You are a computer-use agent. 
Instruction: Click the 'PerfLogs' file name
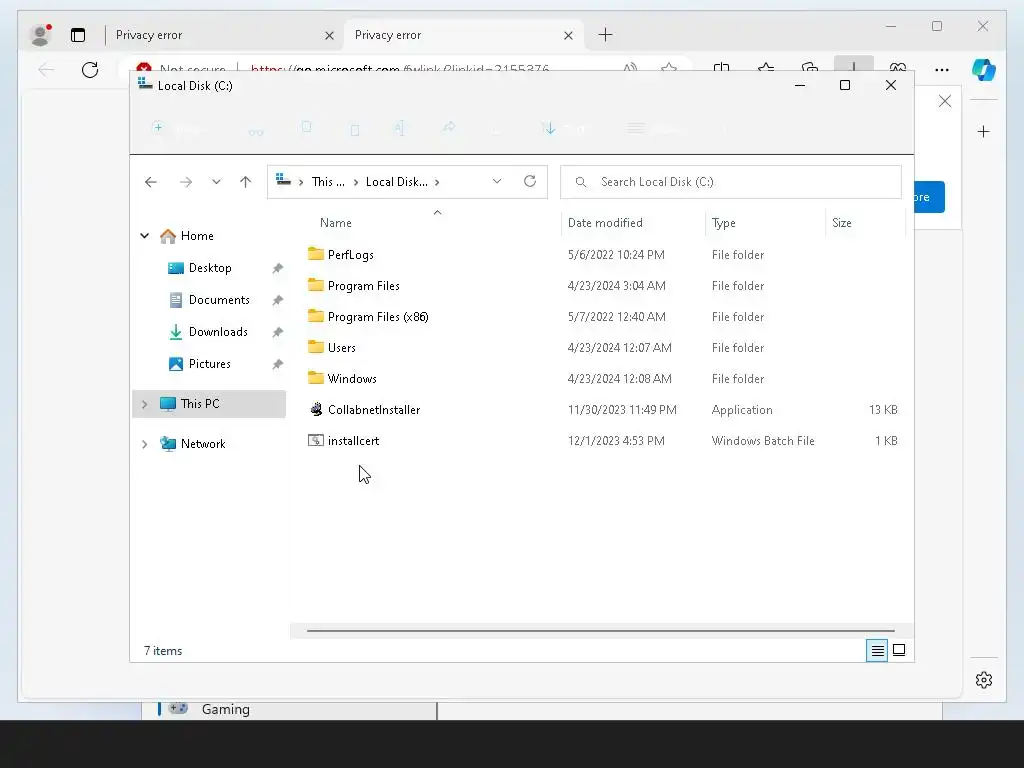351,255
